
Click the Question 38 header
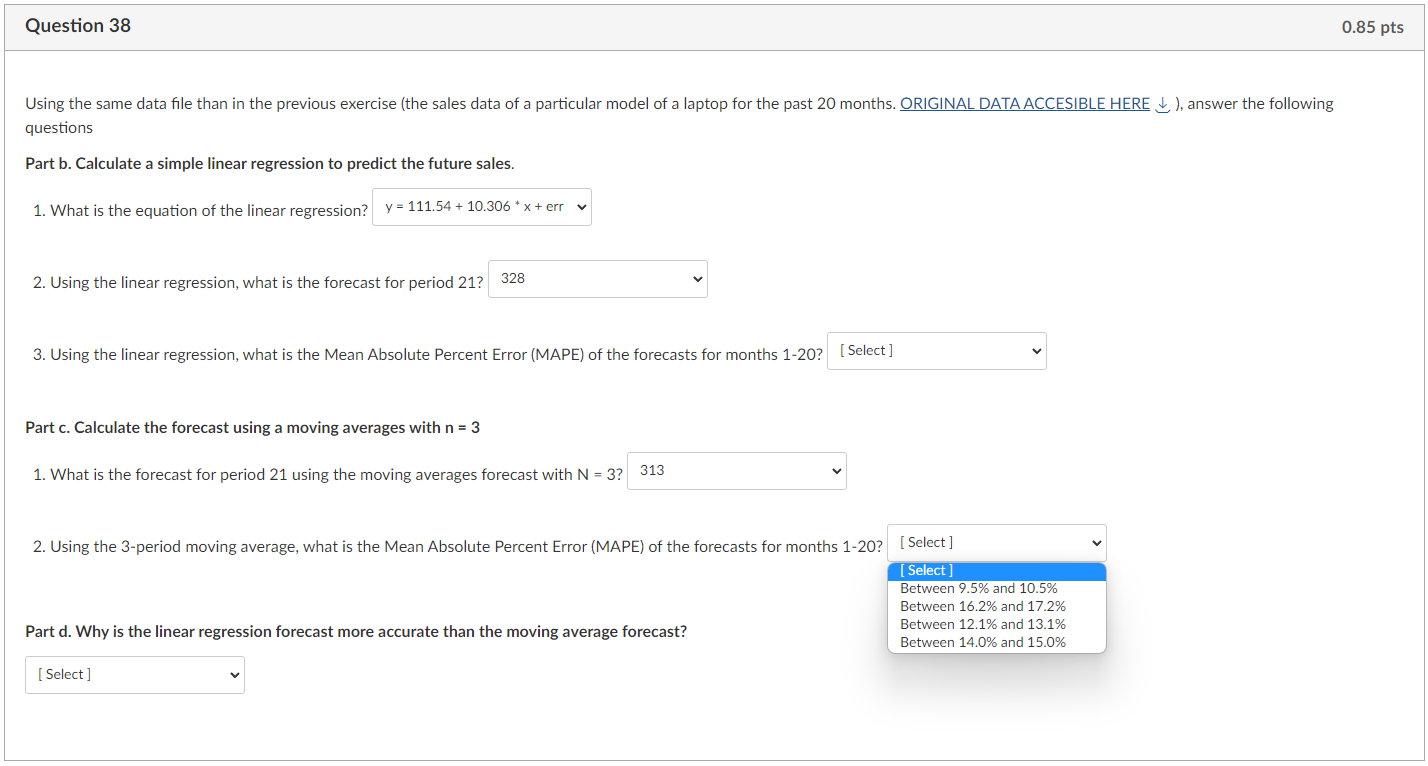(78, 26)
